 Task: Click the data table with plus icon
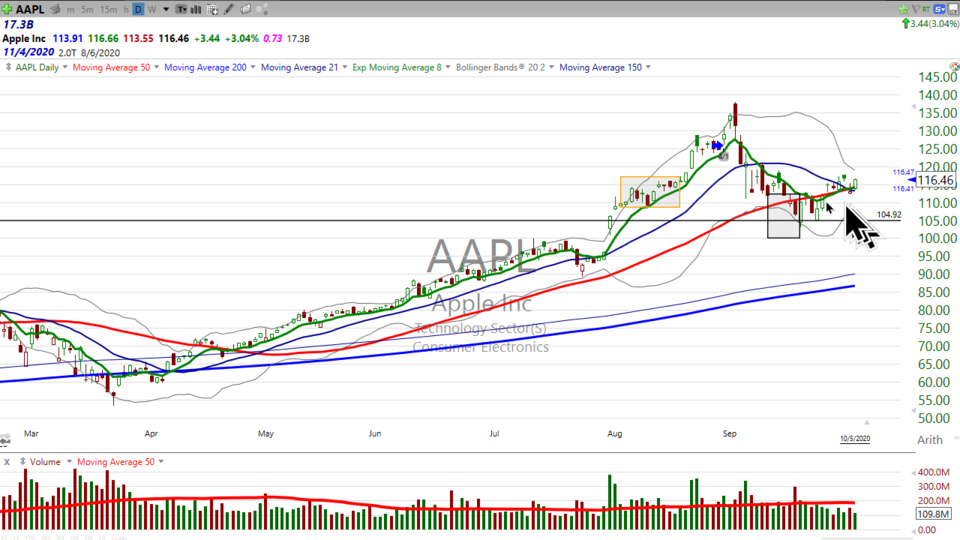212,10
